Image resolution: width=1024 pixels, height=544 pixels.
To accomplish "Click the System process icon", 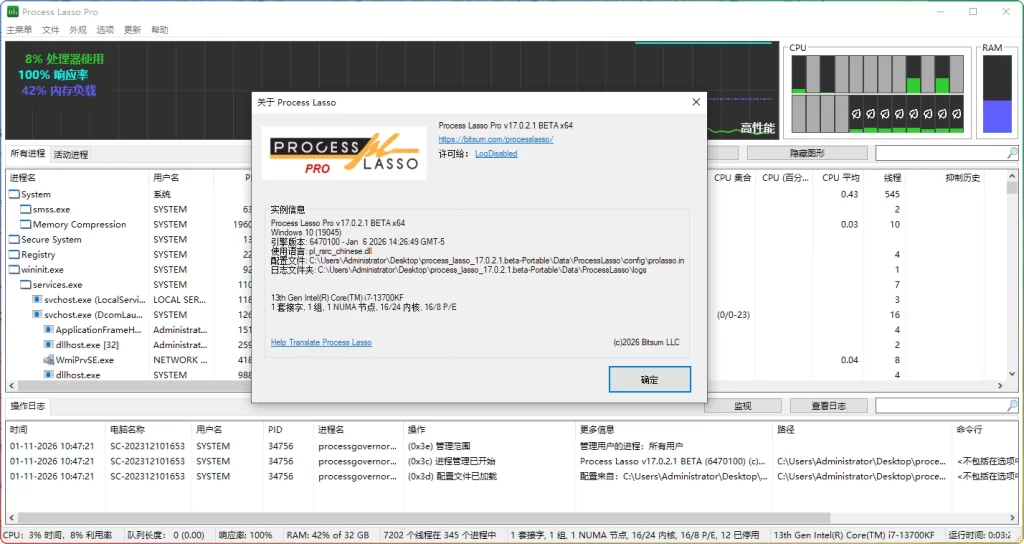I will (x=14, y=194).
